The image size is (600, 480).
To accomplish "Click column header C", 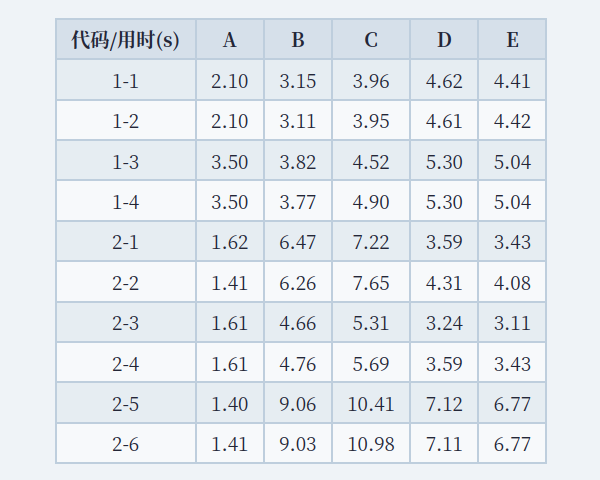I will pos(371,40).
